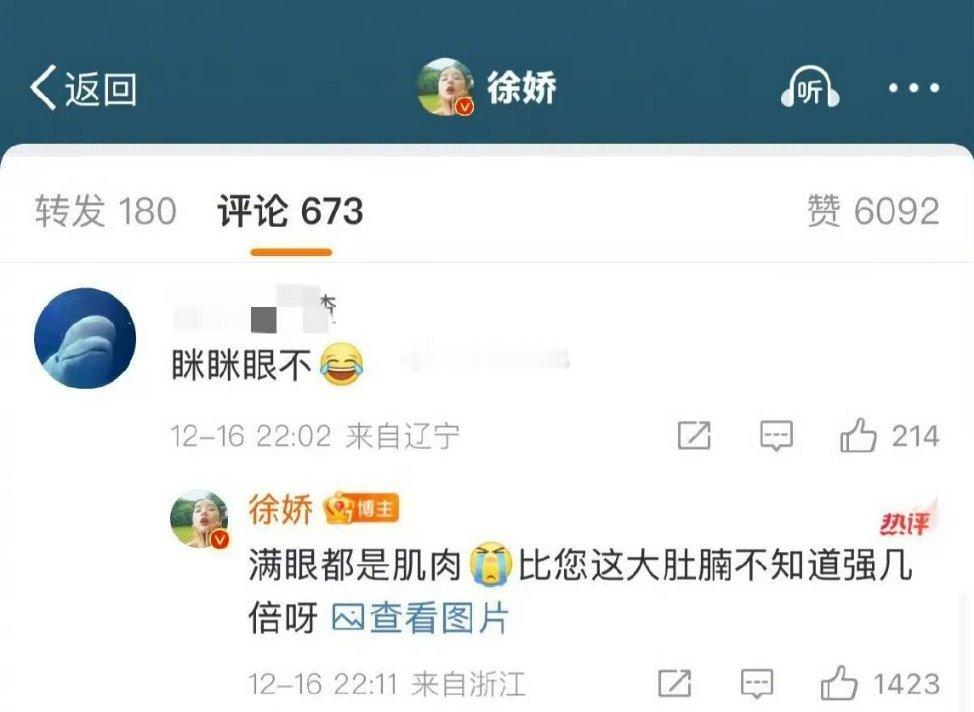The width and height of the screenshot is (974, 712).
Task: Open the three-dot more options menu
Action: click(x=913, y=89)
